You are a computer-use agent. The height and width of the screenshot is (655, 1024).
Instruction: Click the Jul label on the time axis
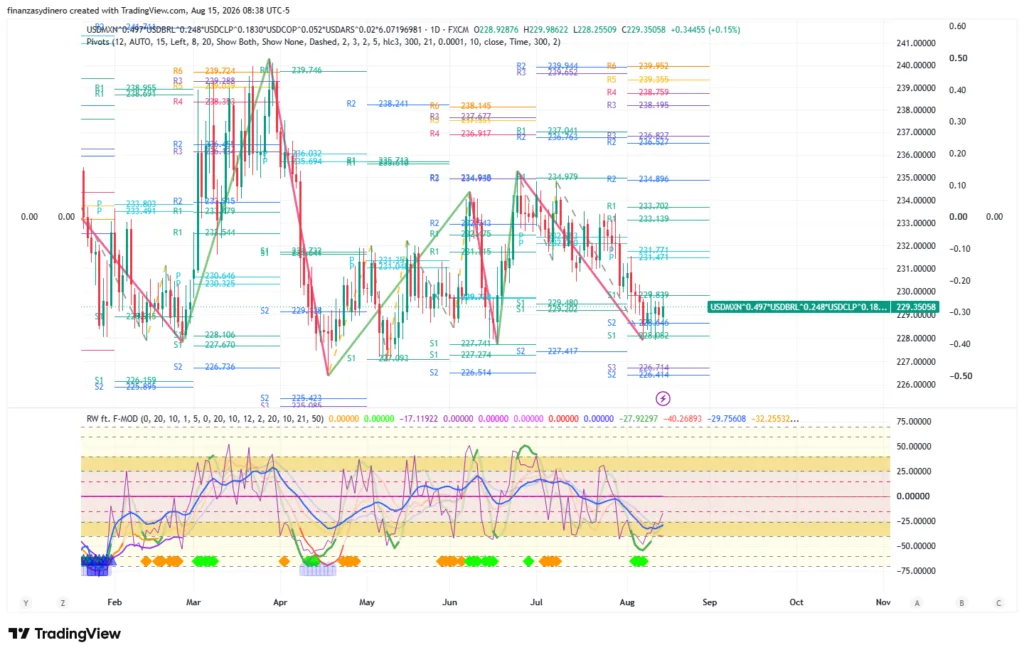536,602
